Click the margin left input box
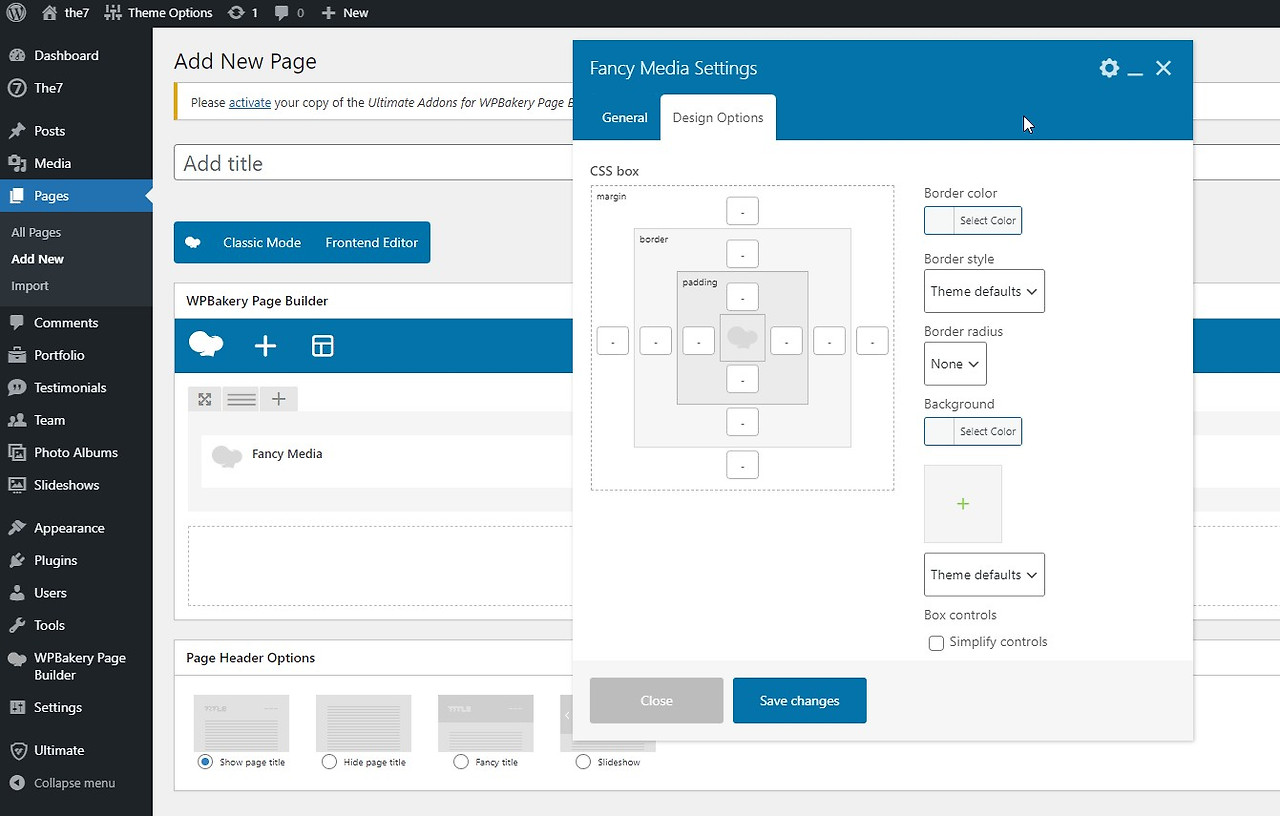 point(613,341)
